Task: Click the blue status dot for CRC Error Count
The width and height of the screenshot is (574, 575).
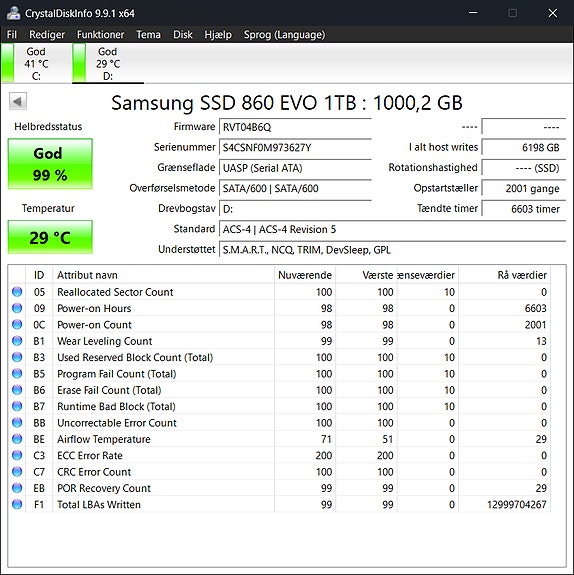Action: click(x=17, y=472)
